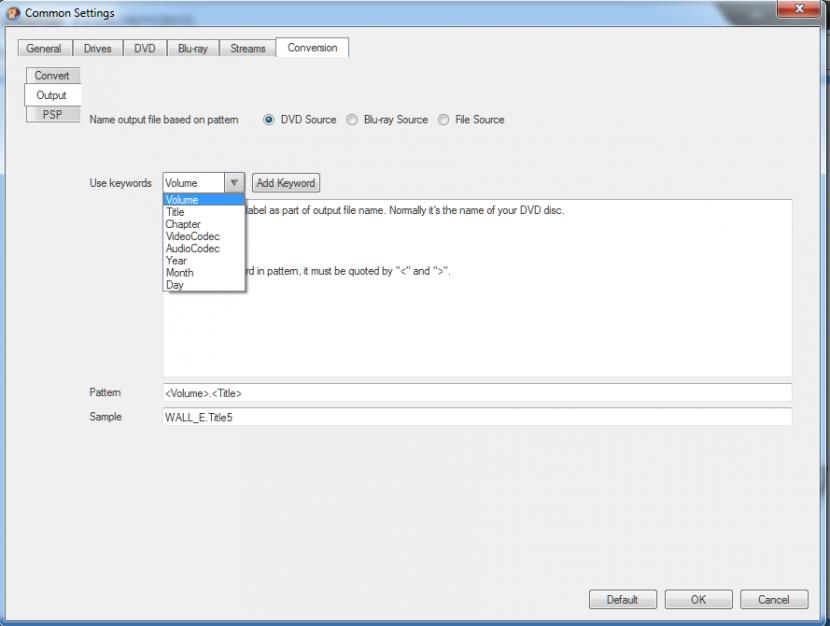Image resolution: width=830 pixels, height=626 pixels.
Task: Click the 'Sample' label text
Action: point(105,417)
